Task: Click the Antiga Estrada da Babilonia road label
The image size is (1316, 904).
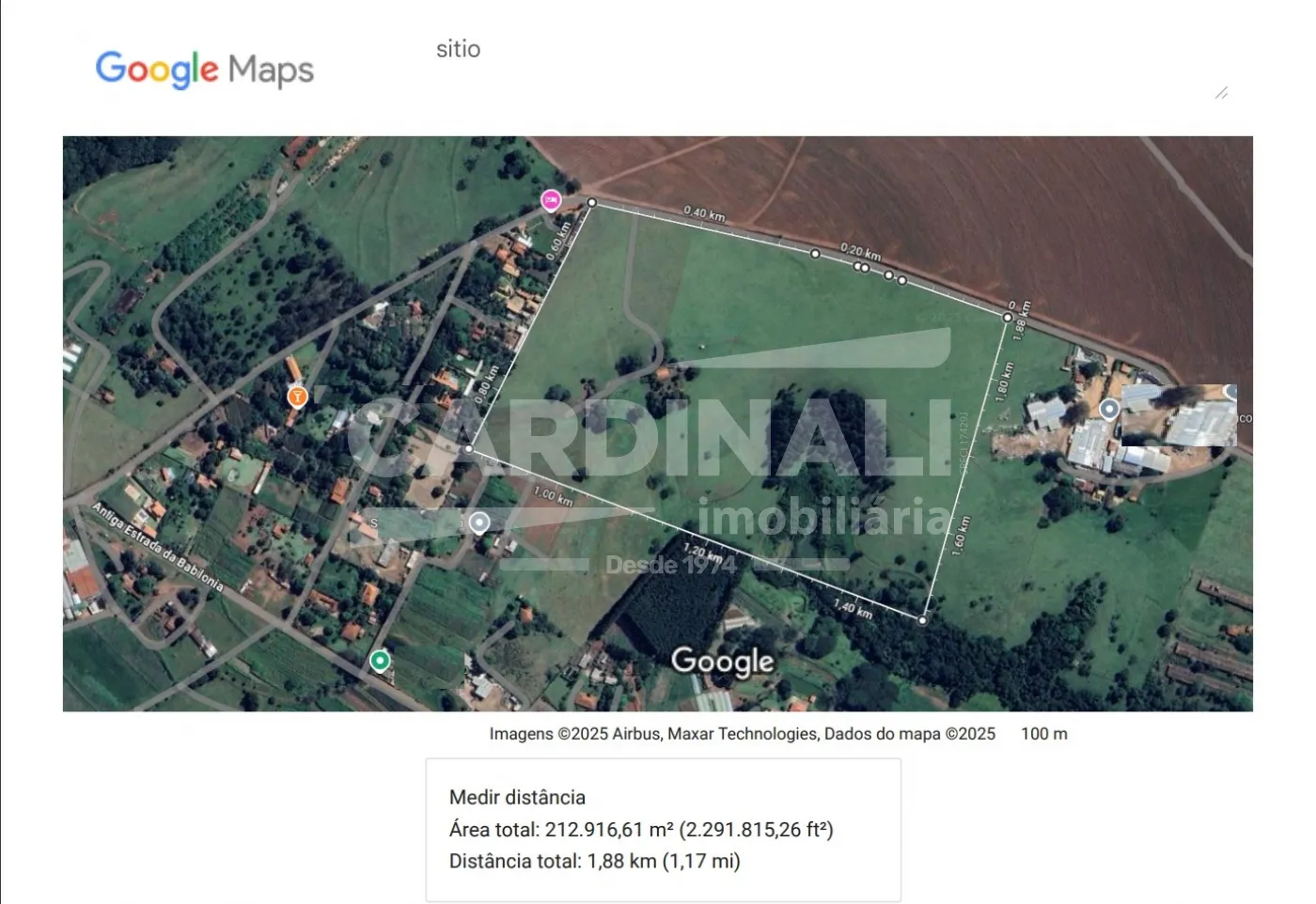Action: (158, 547)
